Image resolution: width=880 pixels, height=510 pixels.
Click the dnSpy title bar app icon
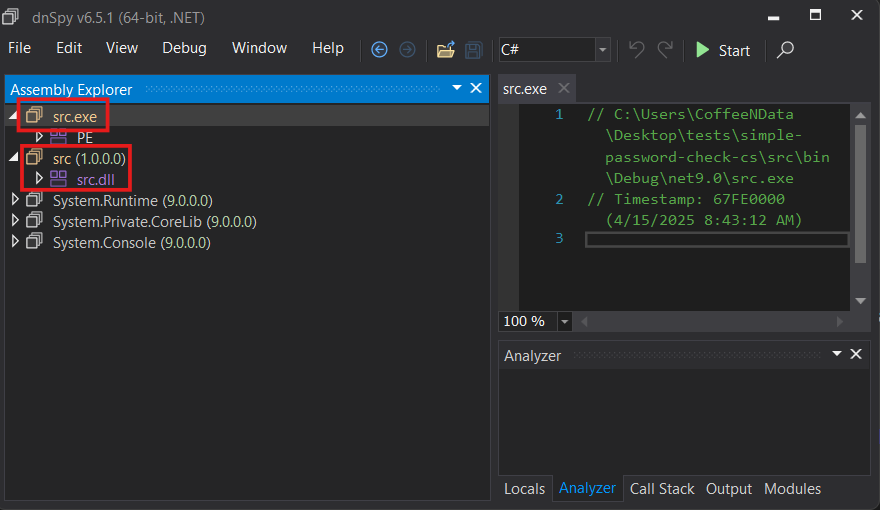[x=11, y=17]
